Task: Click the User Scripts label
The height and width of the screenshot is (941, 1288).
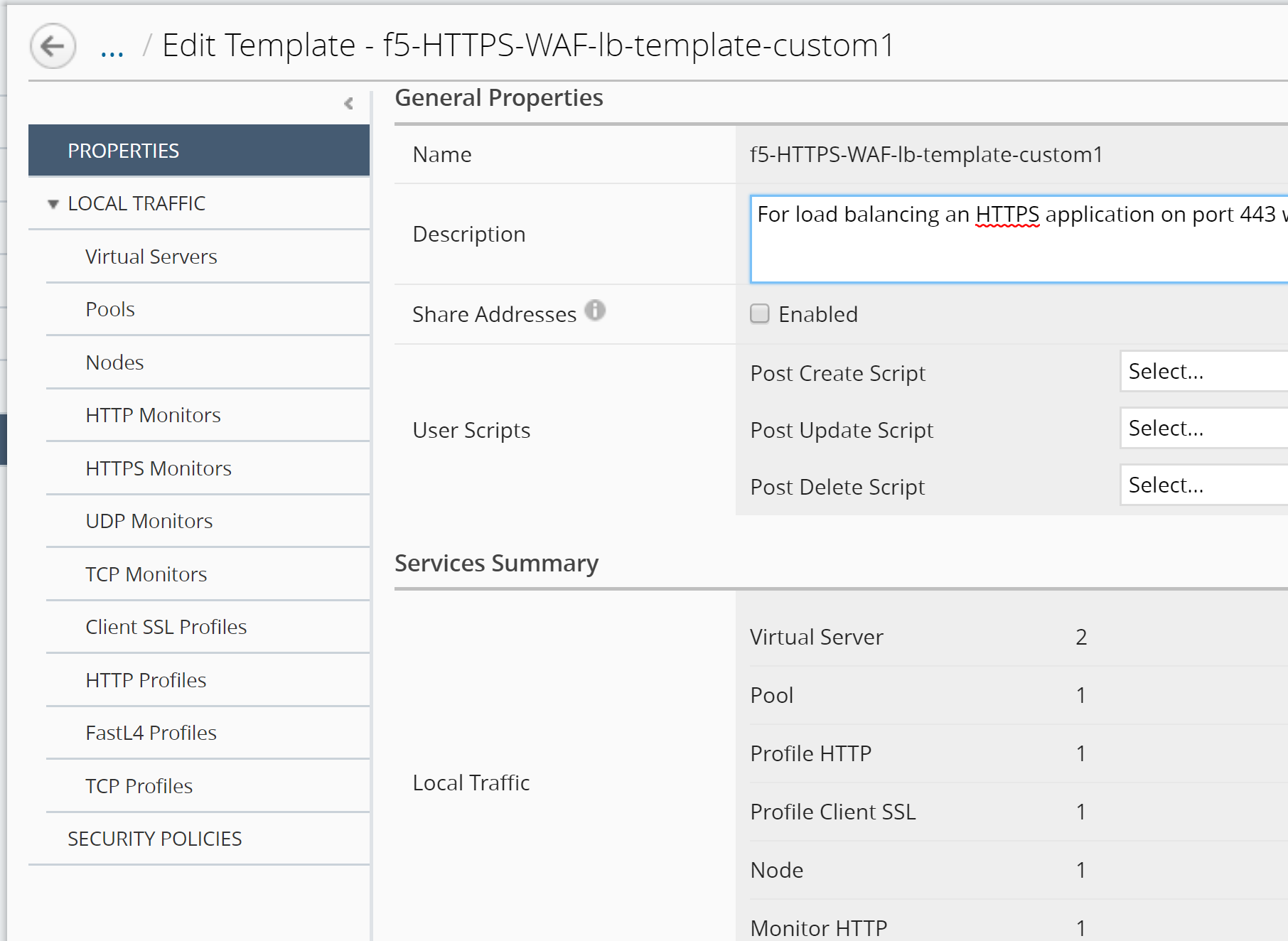Action: 471,430
